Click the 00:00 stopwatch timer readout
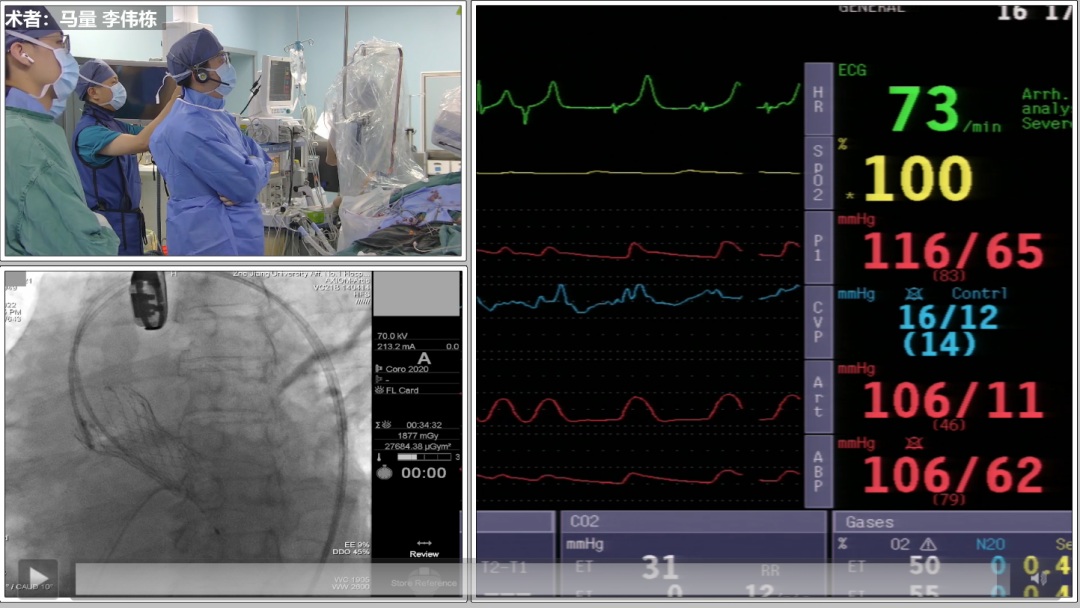1080x608 pixels. tap(424, 473)
